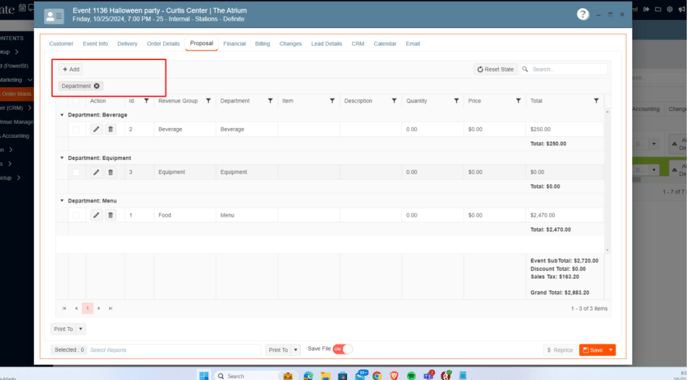Open the Price column filter icon
This screenshot has width=688, height=380.
pyautogui.click(x=518, y=101)
